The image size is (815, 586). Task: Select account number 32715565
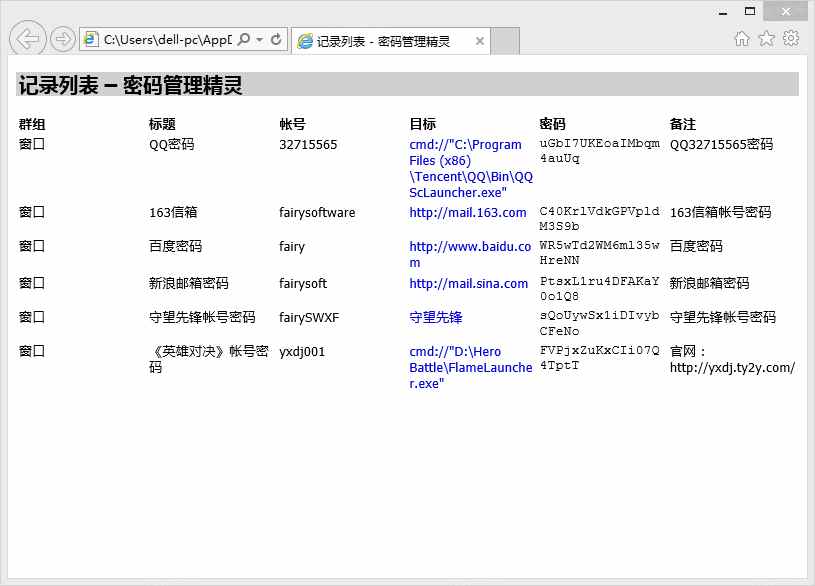pos(308,145)
